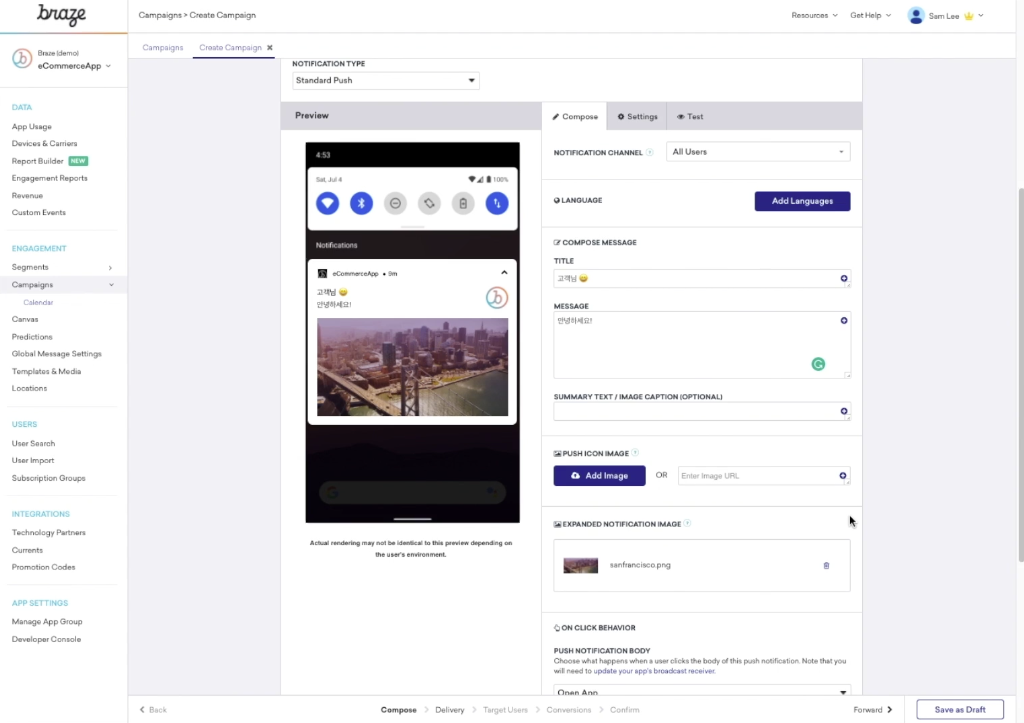
Task: Expand the Resources menu
Action: tap(814, 15)
